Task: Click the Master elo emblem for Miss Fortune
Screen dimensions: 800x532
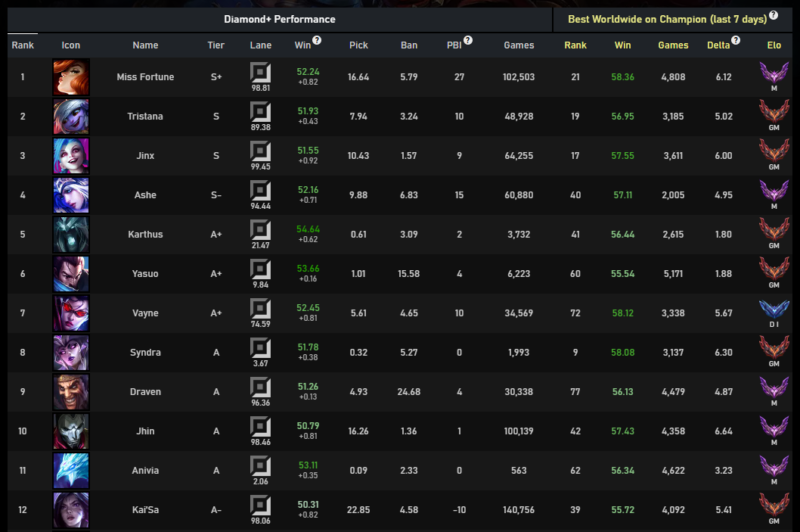Action: [x=774, y=73]
